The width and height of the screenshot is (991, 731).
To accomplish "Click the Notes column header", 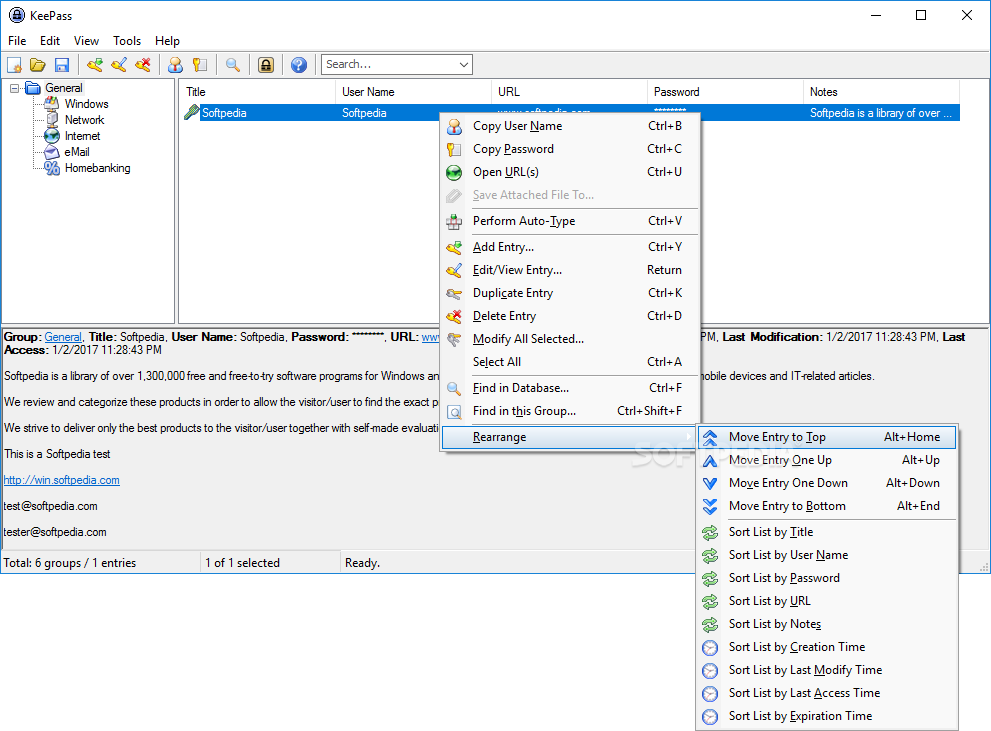I will tap(882, 92).
